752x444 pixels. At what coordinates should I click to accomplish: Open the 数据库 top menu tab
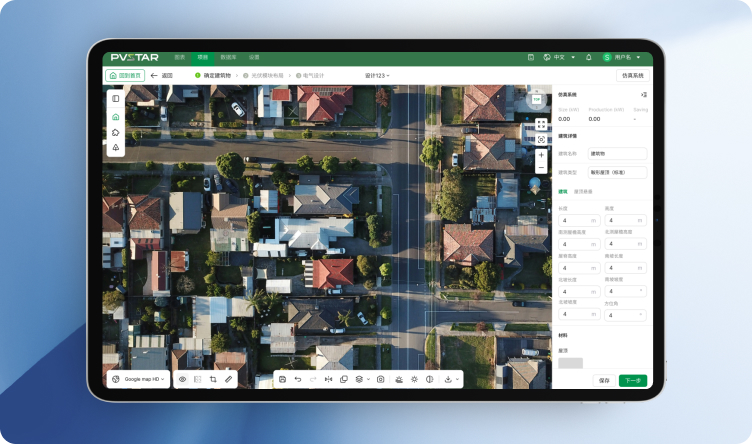pos(228,58)
